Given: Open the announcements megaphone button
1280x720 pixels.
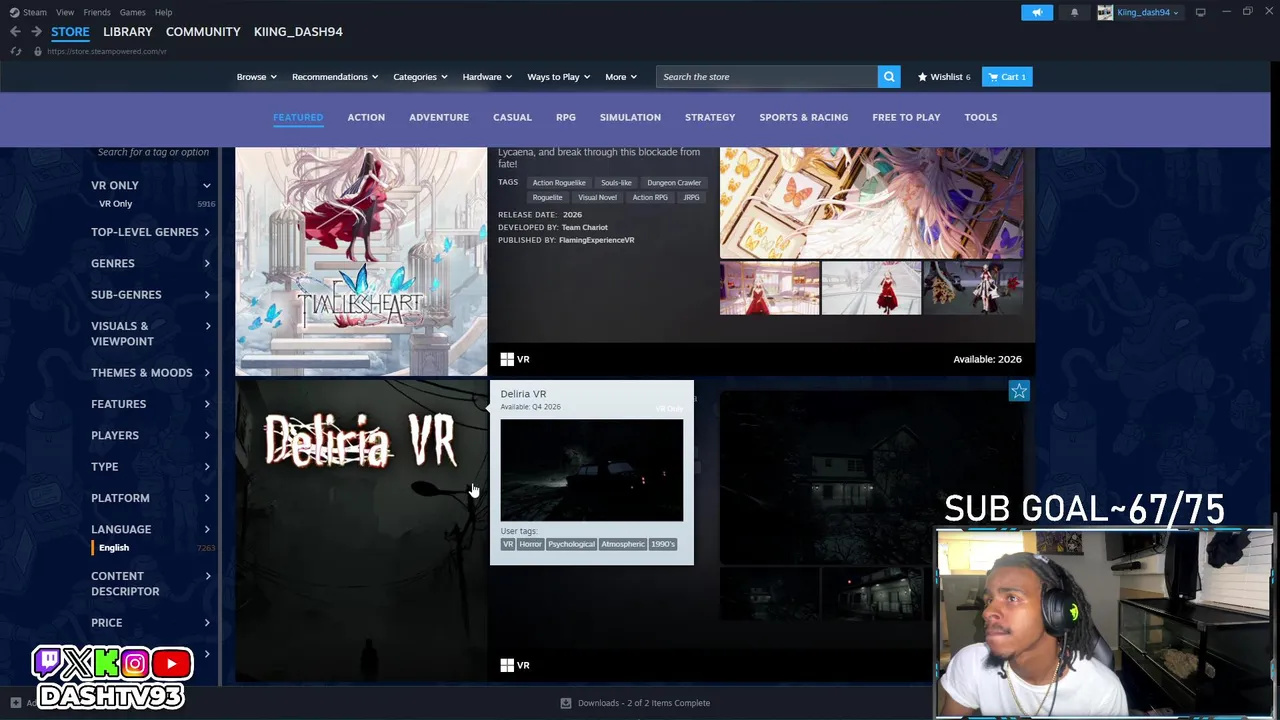Looking at the screenshot, I should tap(1037, 12).
